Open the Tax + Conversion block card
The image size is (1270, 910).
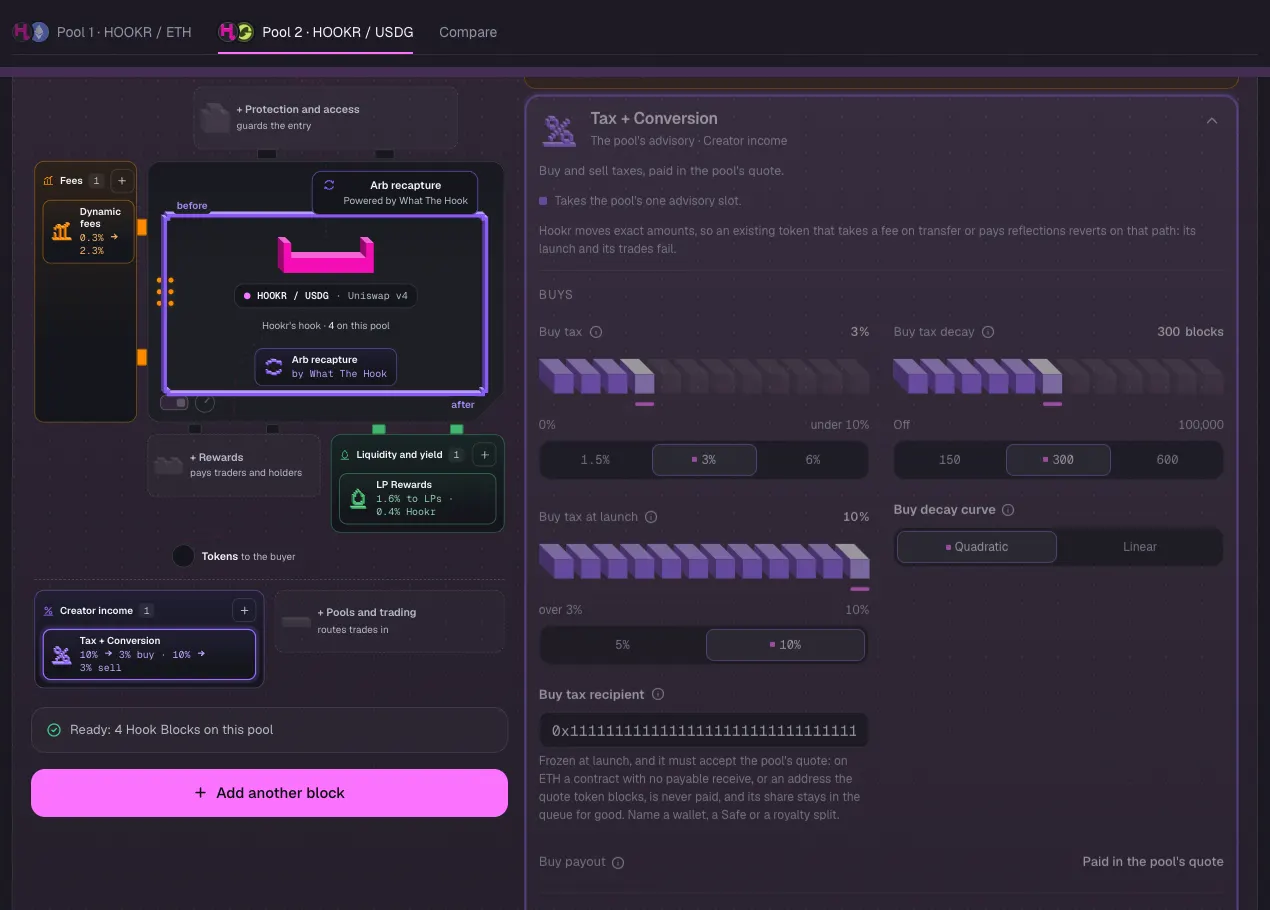coord(149,654)
